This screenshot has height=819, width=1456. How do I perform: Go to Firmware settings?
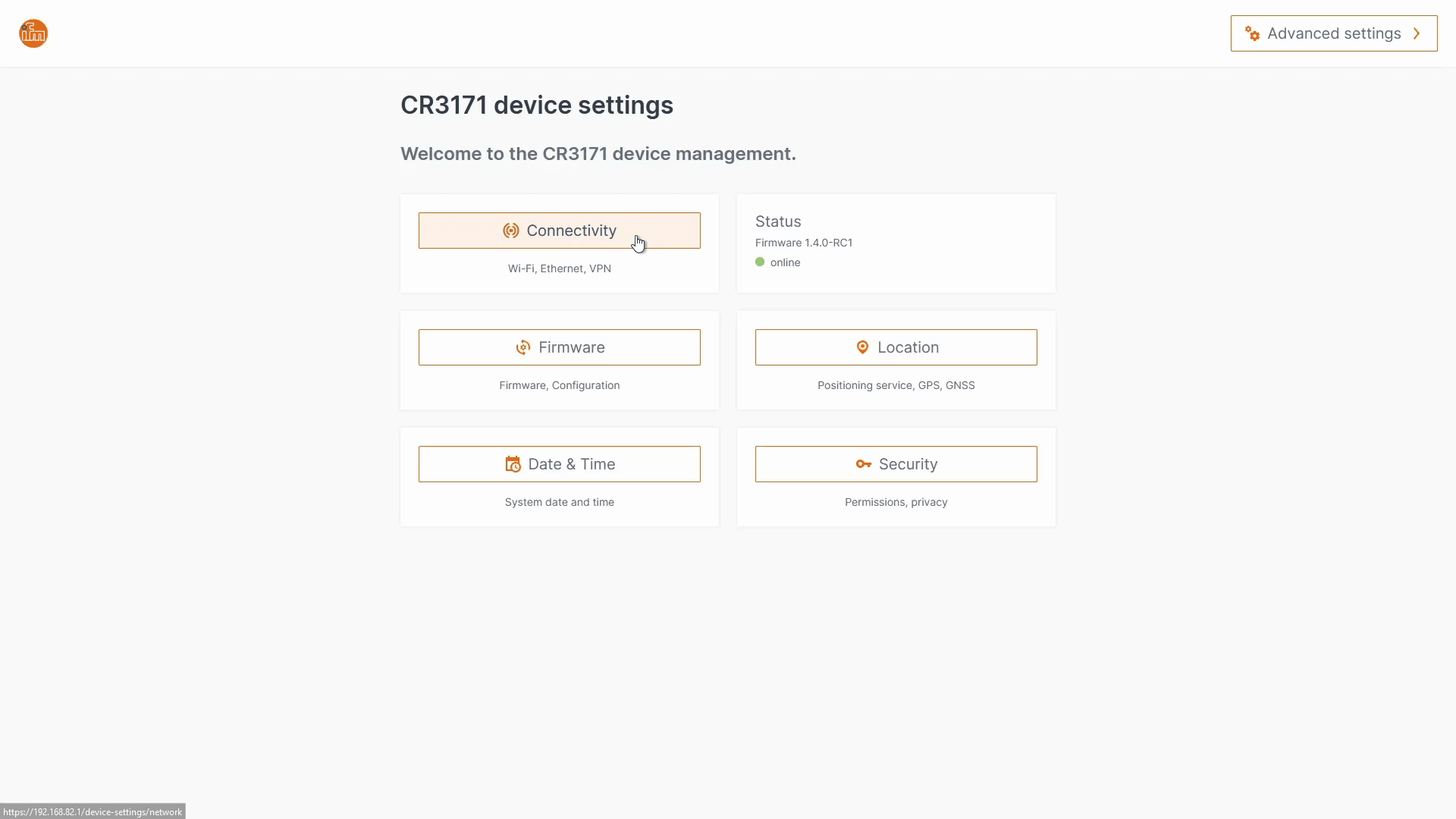[x=571, y=347]
